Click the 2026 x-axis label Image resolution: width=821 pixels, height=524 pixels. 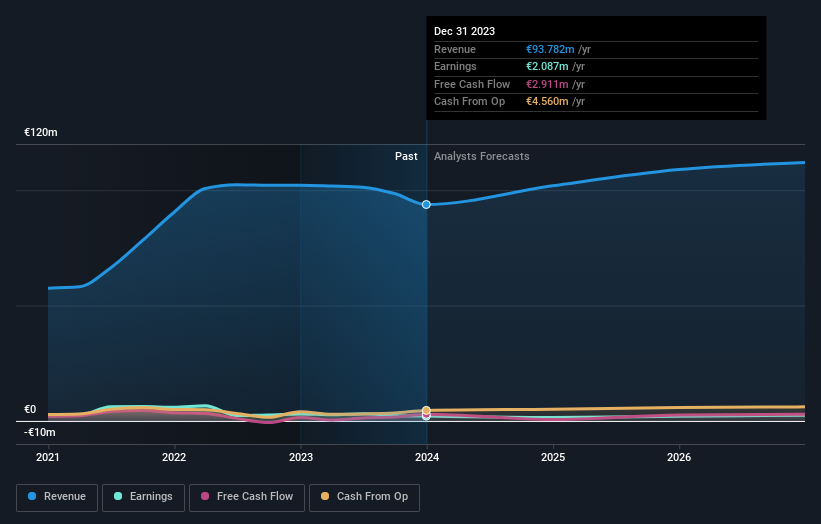pos(679,458)
